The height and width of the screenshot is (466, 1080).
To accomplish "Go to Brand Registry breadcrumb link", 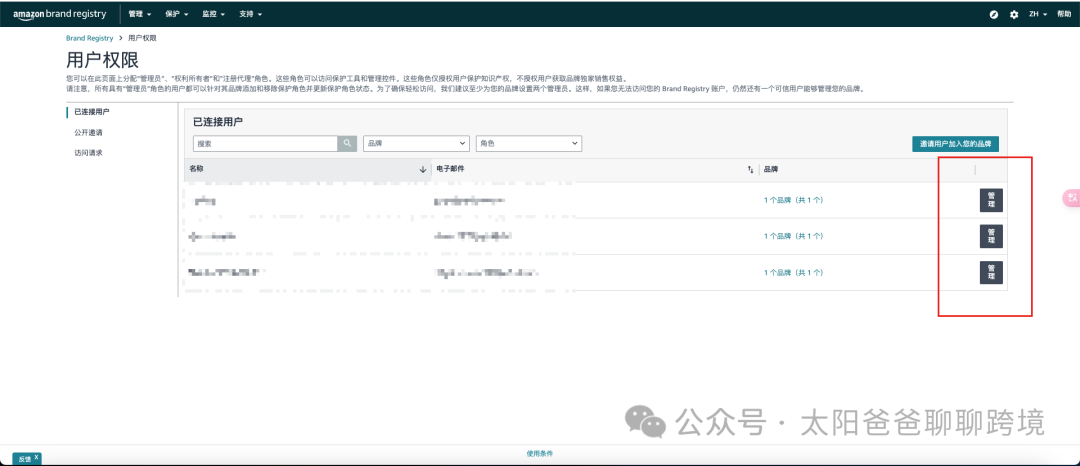I will pyautogui.click(x=90, y=39).
